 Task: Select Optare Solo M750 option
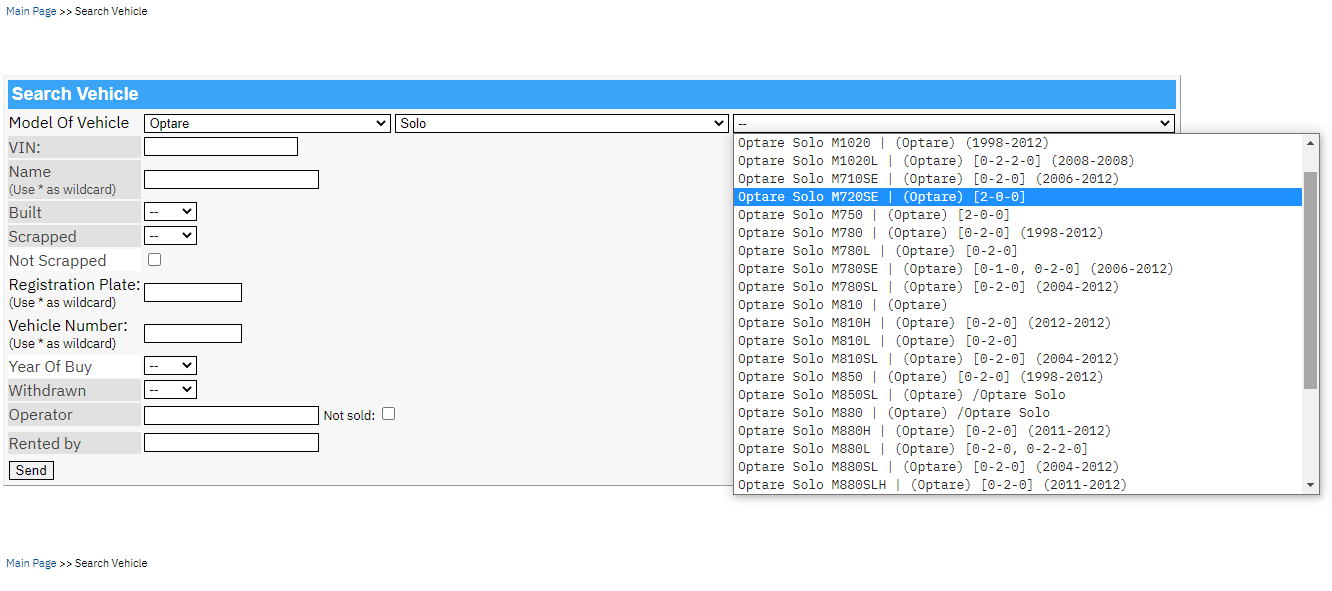(1018, 215)
